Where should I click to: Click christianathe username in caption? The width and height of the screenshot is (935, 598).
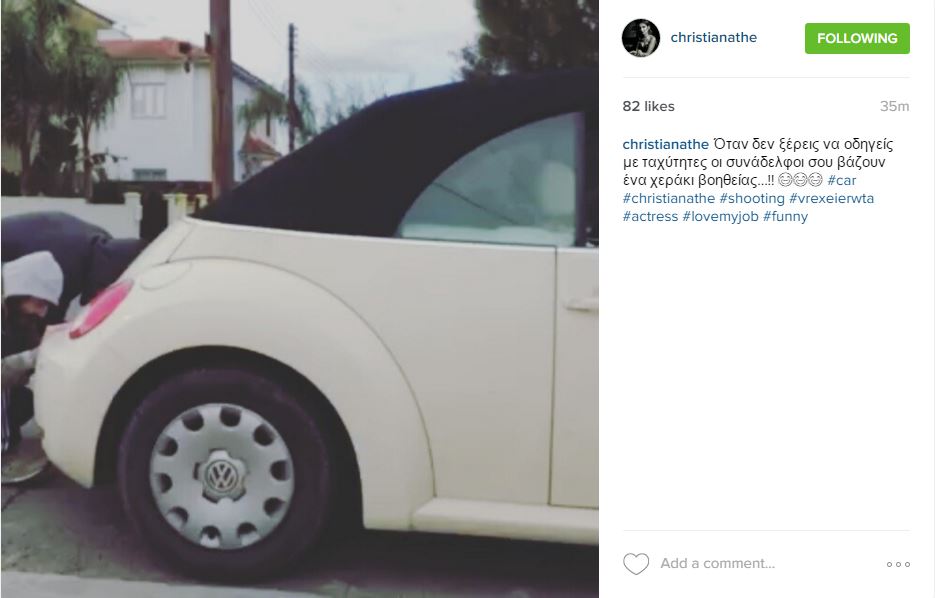(665, 144)
